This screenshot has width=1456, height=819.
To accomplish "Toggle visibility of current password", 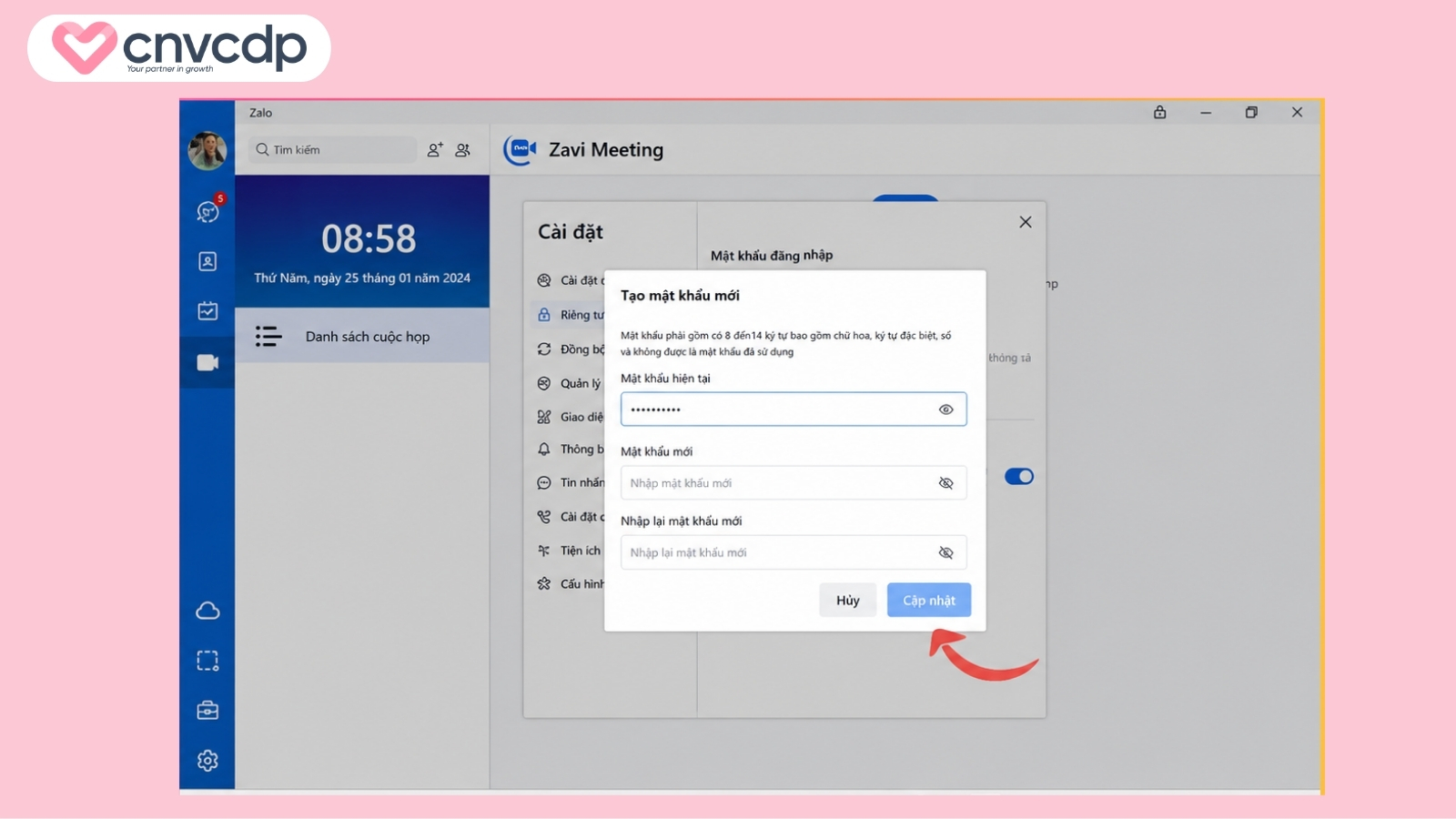I will 946,409.
